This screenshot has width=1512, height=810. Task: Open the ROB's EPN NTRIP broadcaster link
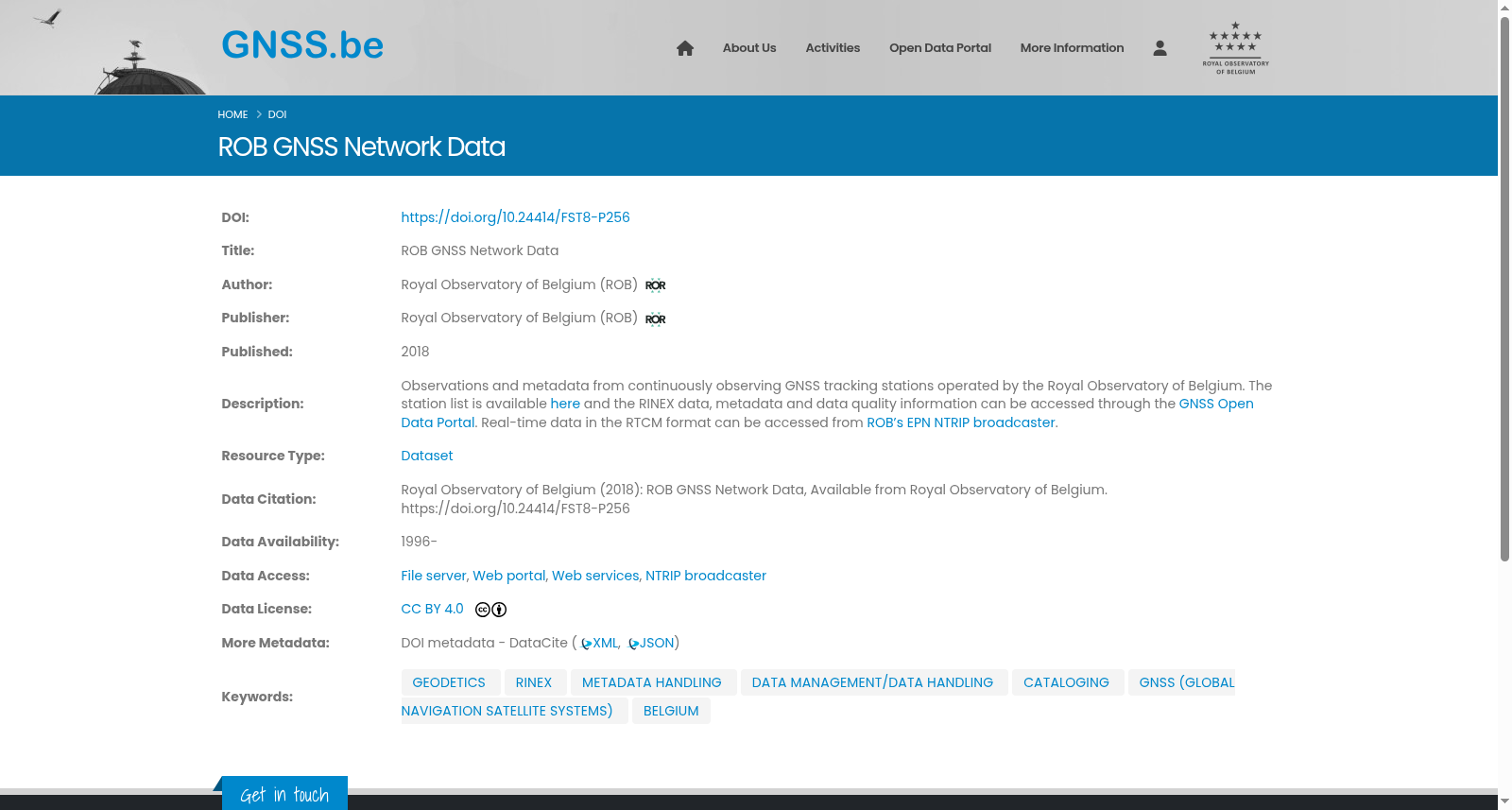[961, 422]
